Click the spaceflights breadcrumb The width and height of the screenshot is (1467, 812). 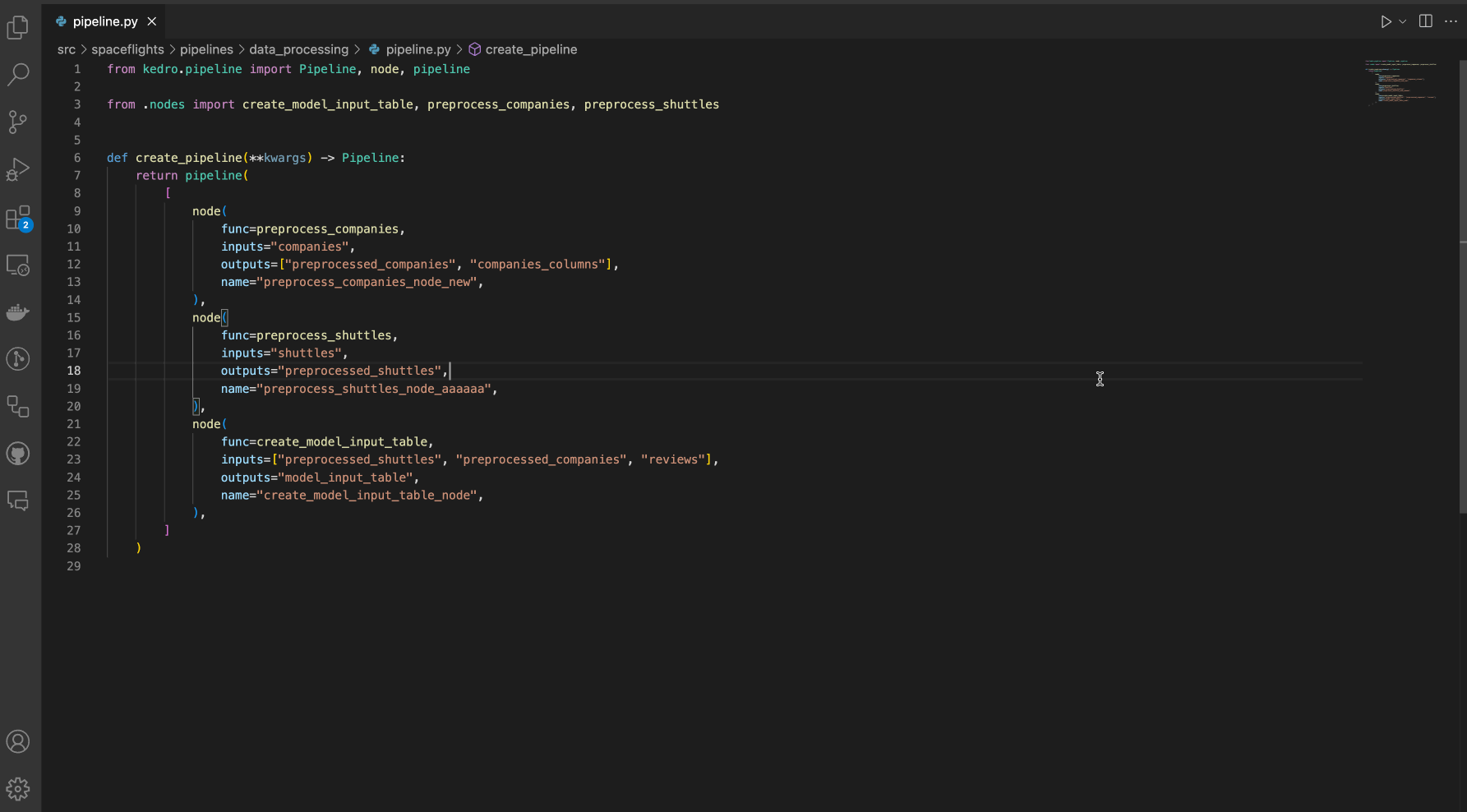127,49
